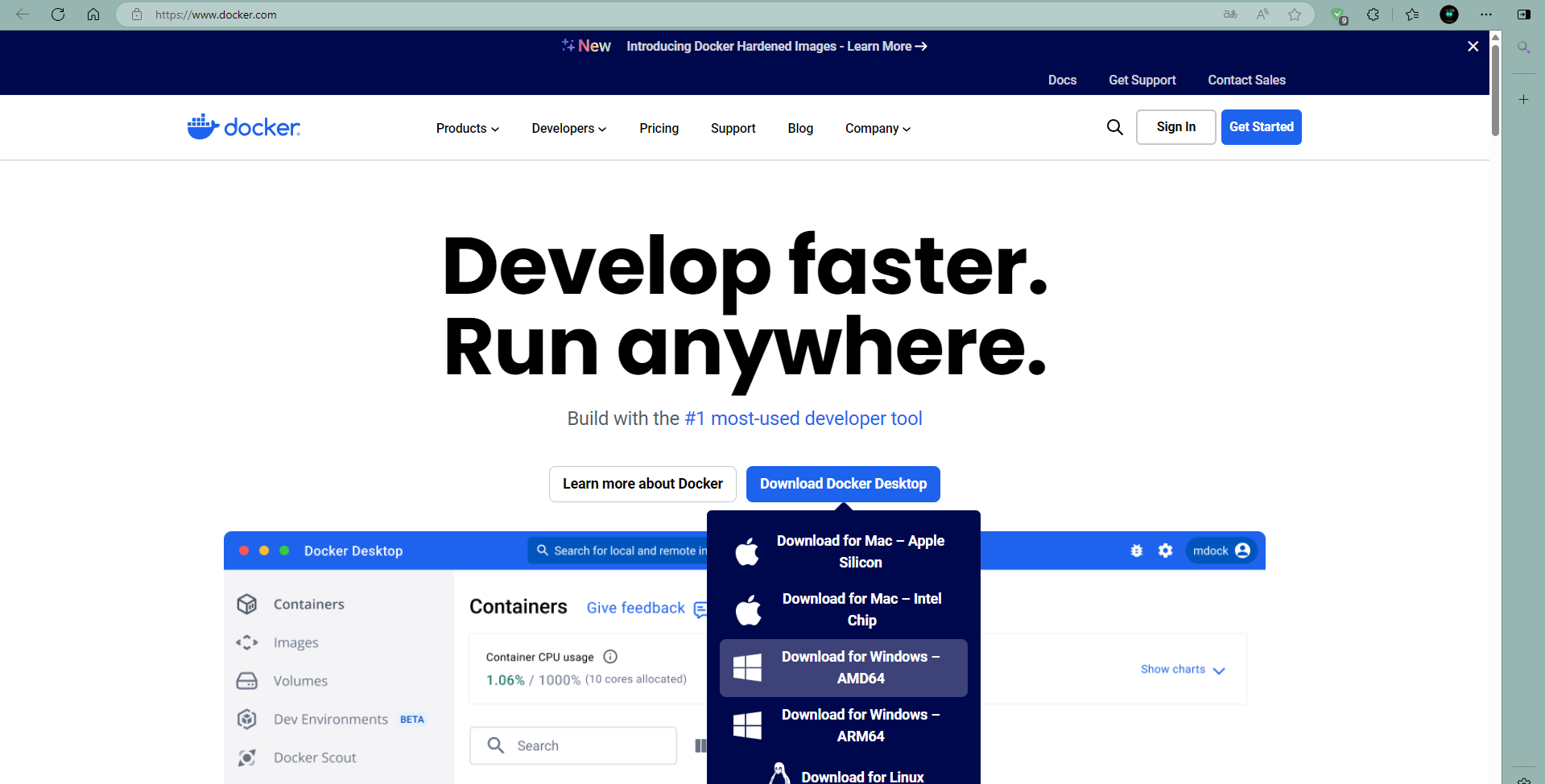Close the Docker Hardened Images banner
This screenshot has height=784, width=1545.
(x=1473, y=47)
